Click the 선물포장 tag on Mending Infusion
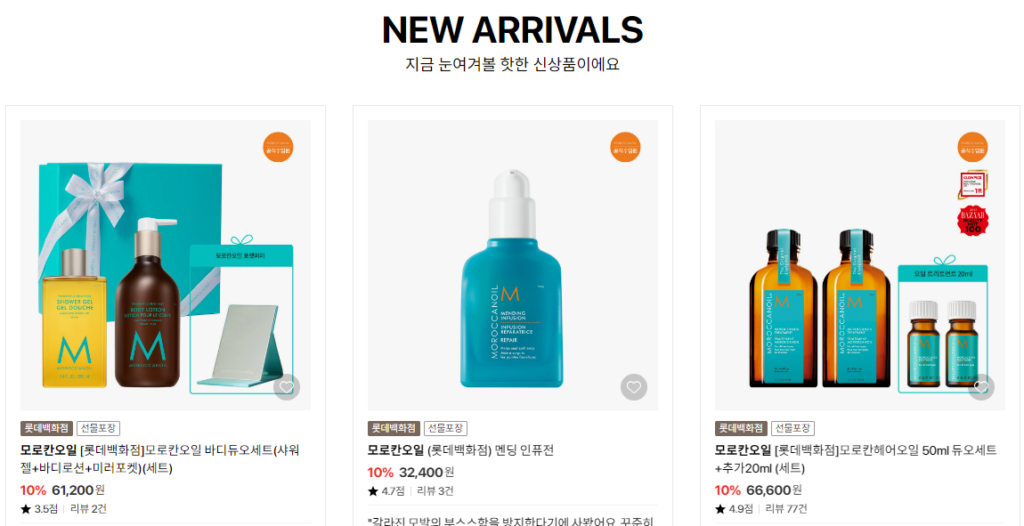This screenshot has height=526, width=1024. [x=446, y=429]
